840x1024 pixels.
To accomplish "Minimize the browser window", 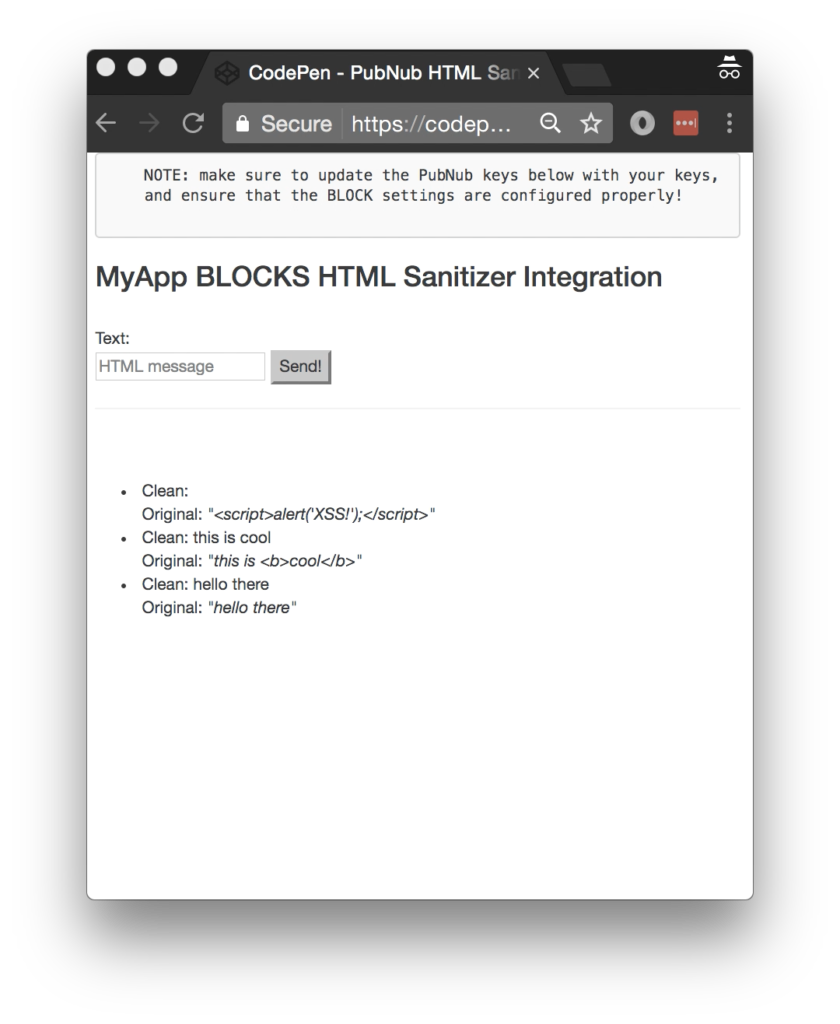I will [137, 67].
